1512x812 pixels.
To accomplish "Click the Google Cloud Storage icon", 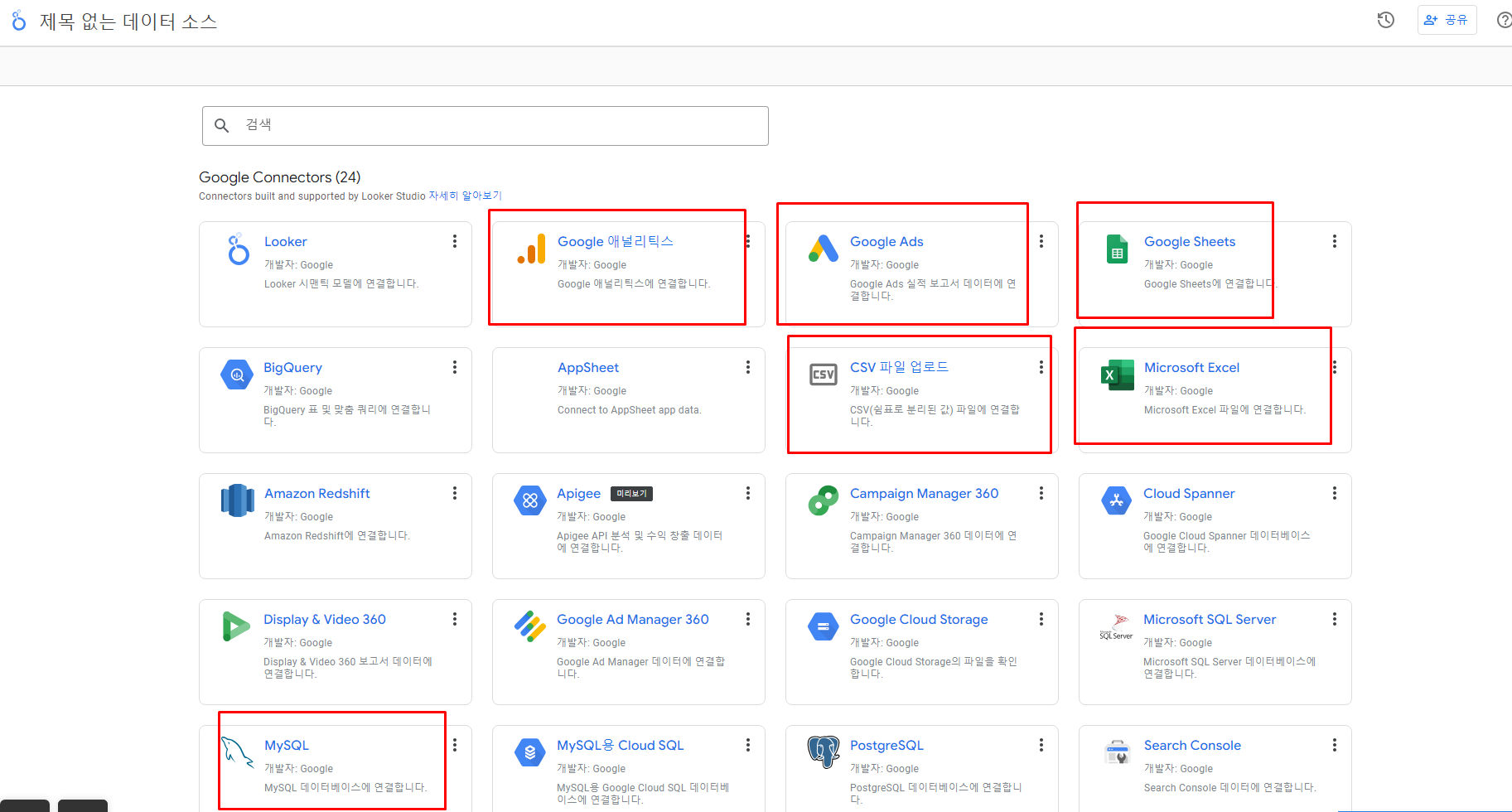I will pos(823,626).
